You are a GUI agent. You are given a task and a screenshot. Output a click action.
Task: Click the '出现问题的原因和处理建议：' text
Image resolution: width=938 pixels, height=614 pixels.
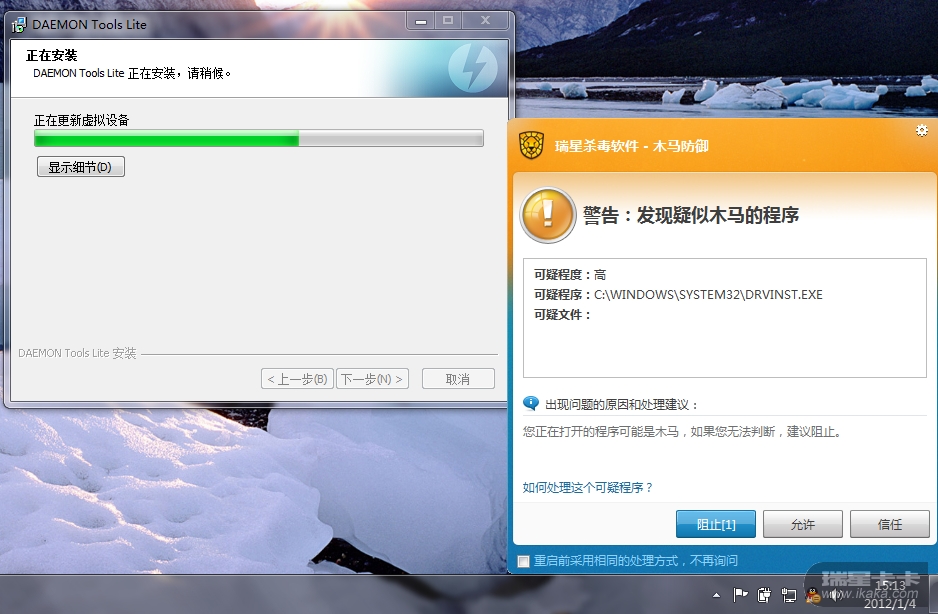[x=621, y=405]
